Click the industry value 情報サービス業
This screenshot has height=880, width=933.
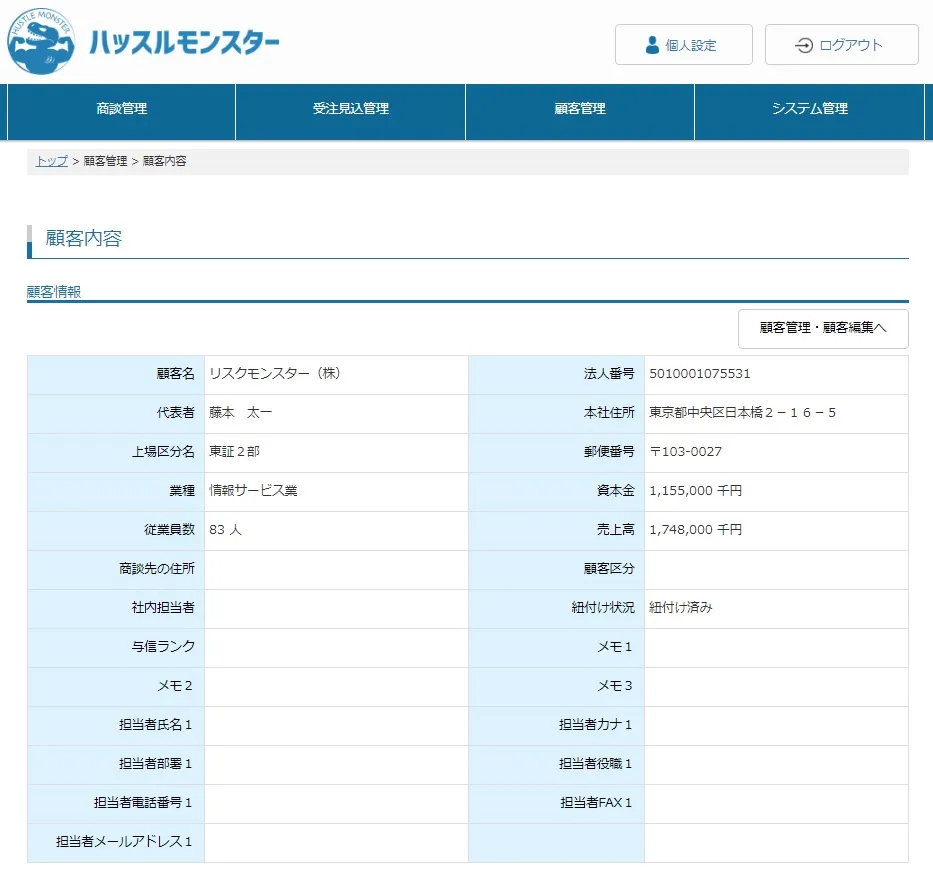(253, 490)
